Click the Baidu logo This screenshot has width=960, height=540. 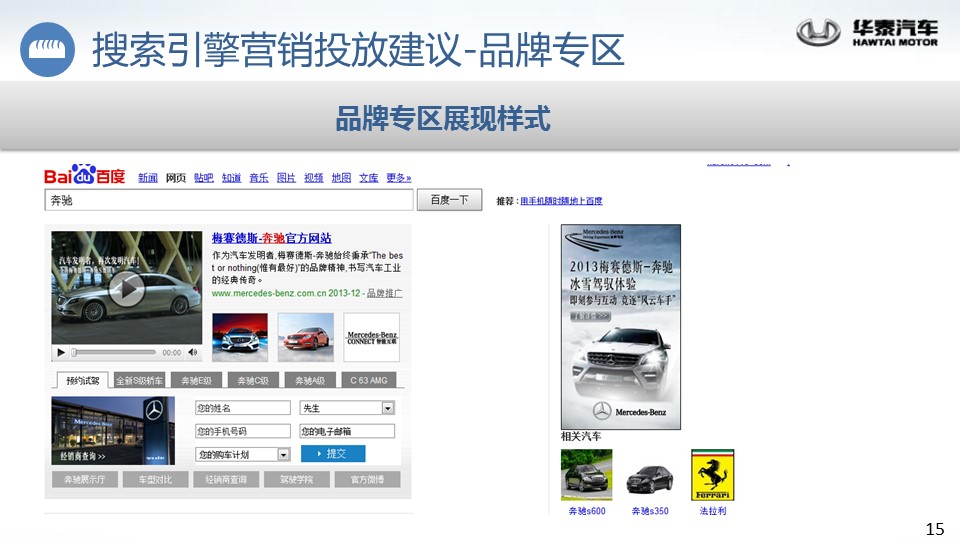point(84,177)
